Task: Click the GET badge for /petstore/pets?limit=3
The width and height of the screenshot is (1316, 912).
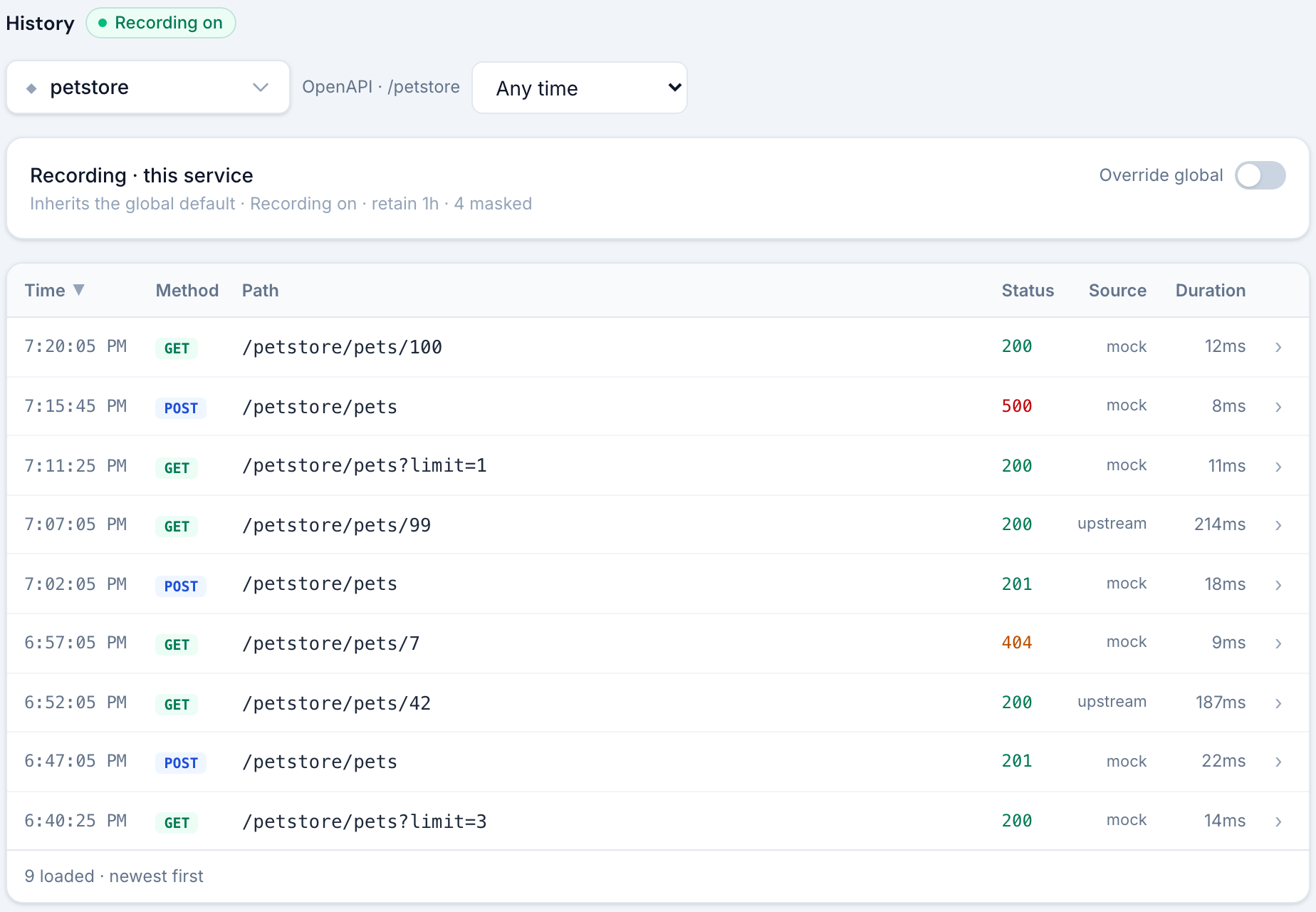Action: [x=177, y=823]
